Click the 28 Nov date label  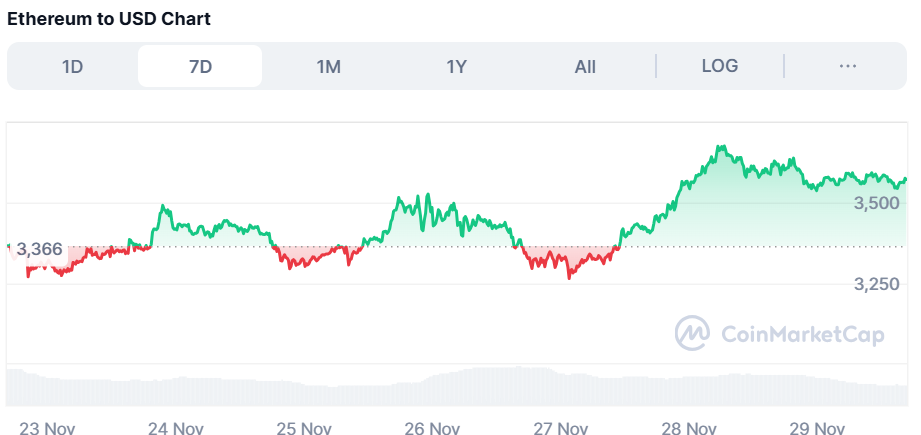(690, 428)
